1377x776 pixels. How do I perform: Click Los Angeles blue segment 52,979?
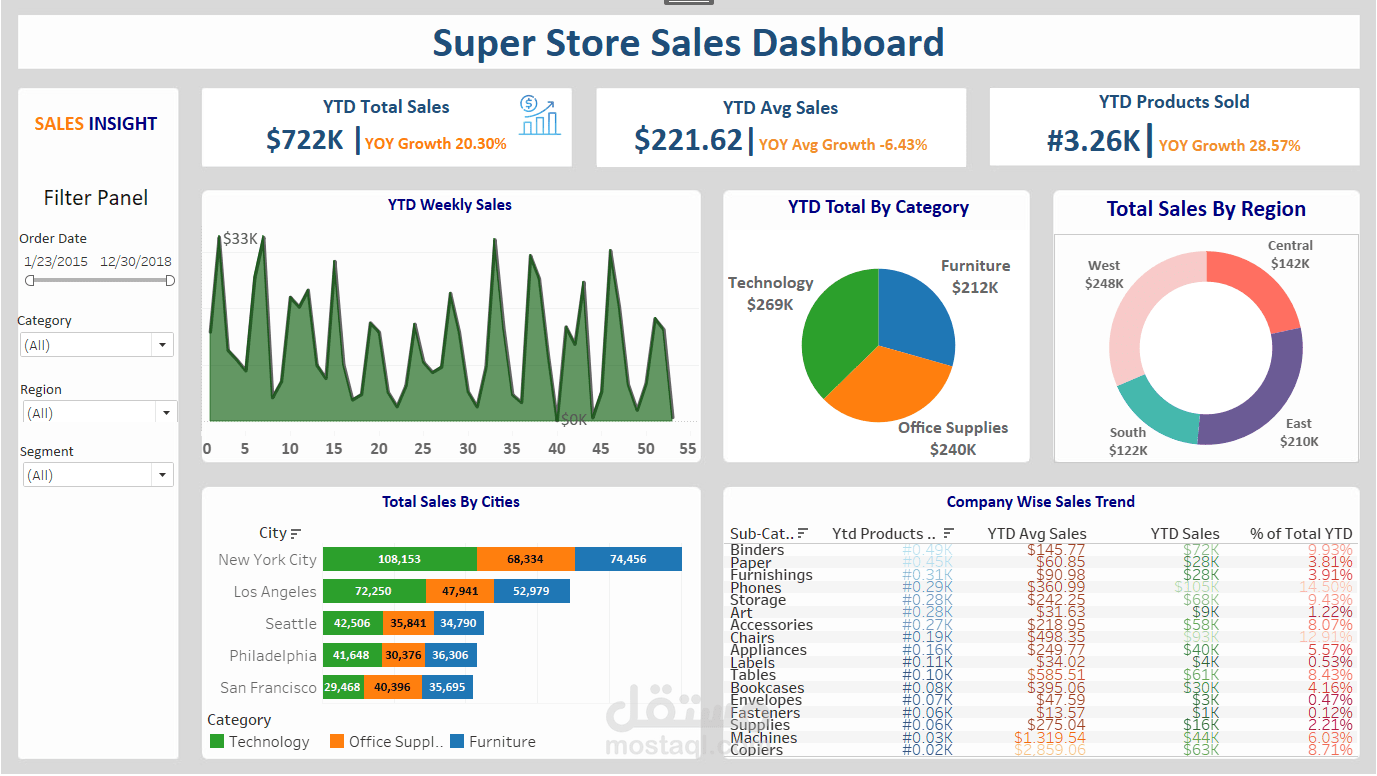(x=532, y=591)
